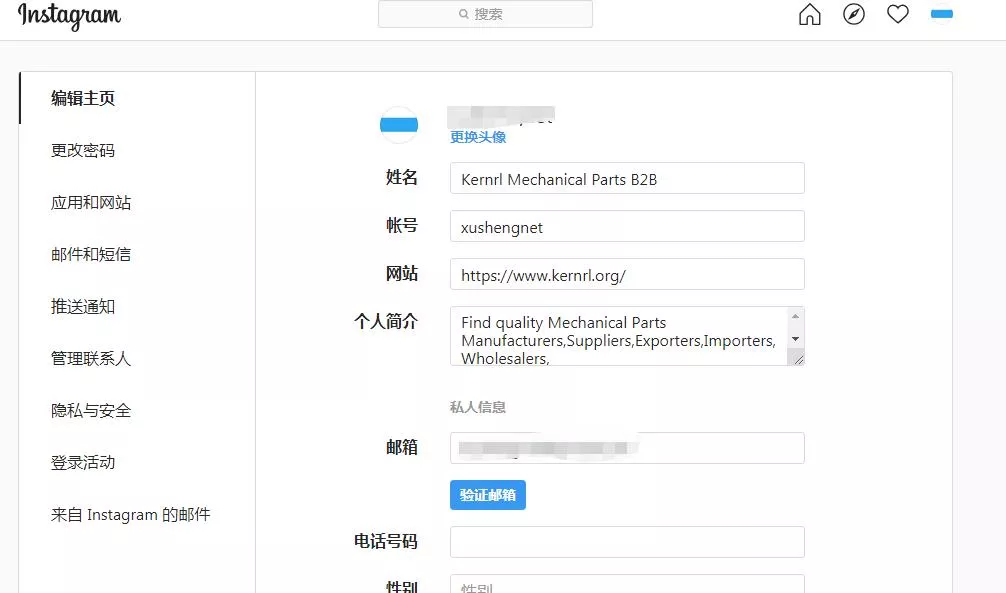
Task: Open the profile avatar in top bar
Action: tap(941, 14)
